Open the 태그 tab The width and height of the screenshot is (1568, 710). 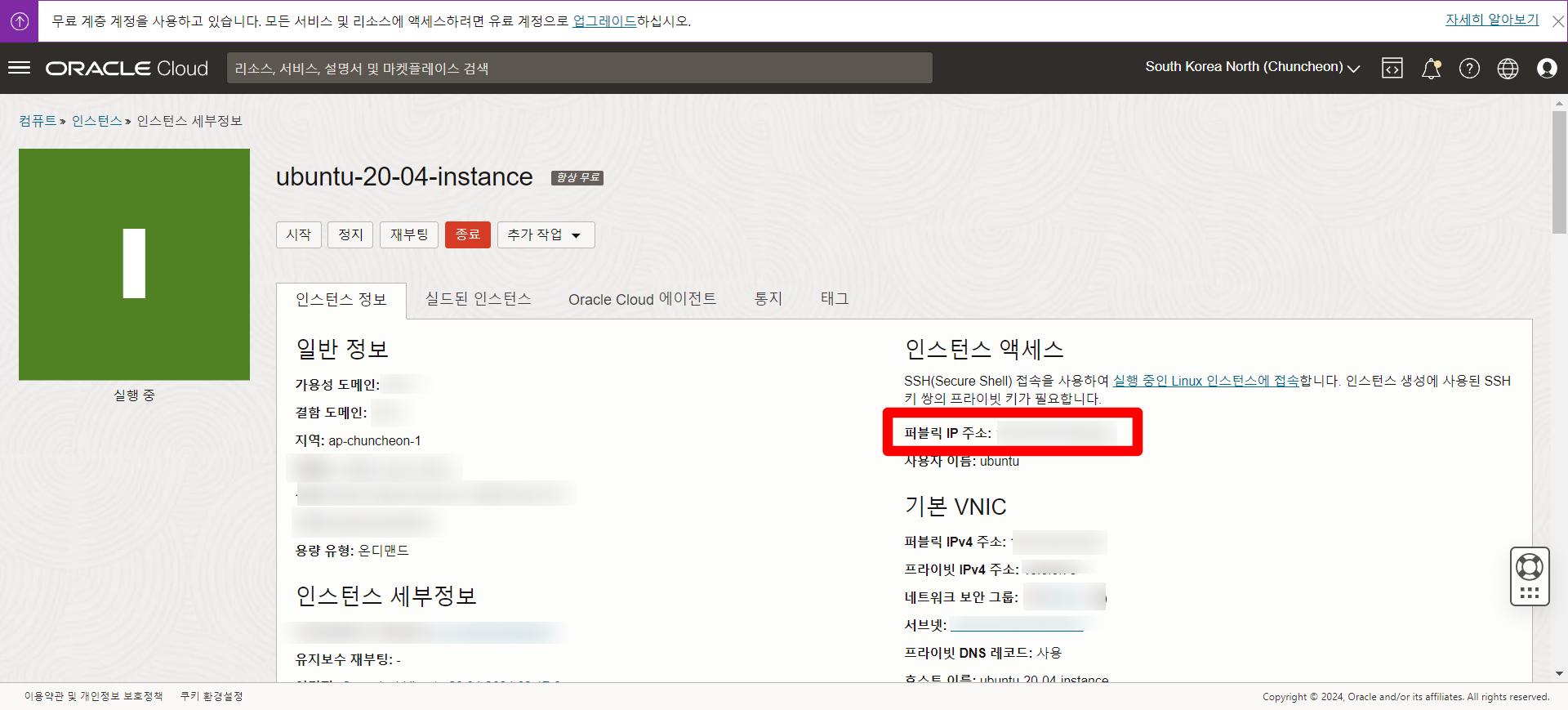(835, 299)
